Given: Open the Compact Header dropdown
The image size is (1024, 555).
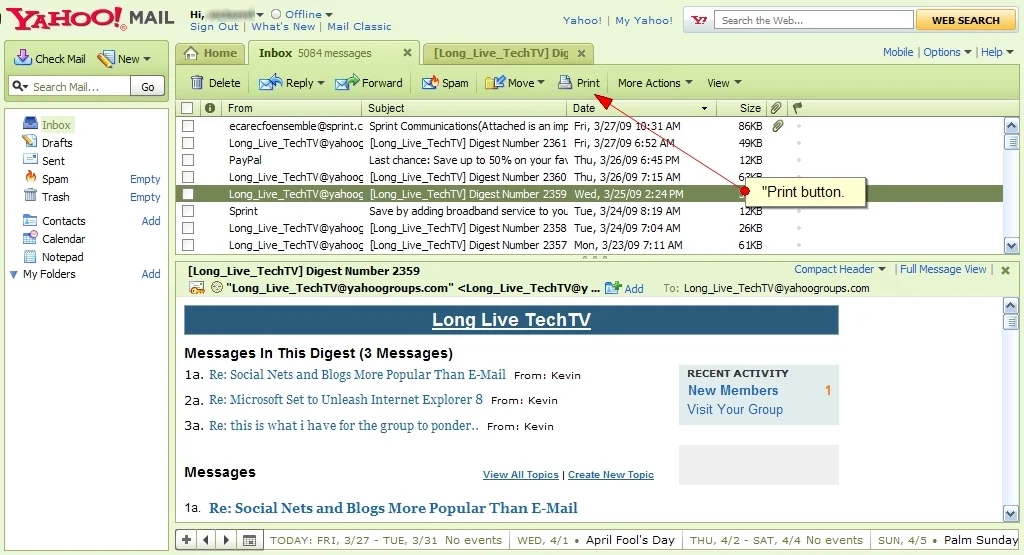Looking at the screenshot, I should [x=840, y=269].
